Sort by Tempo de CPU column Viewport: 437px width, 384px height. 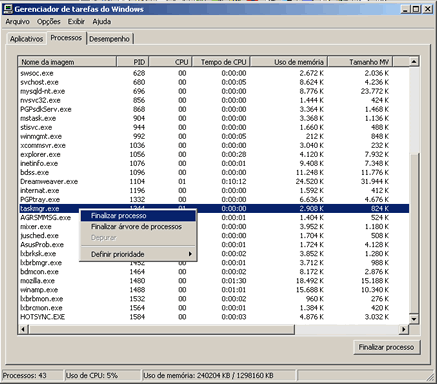[x=221, y=62]
